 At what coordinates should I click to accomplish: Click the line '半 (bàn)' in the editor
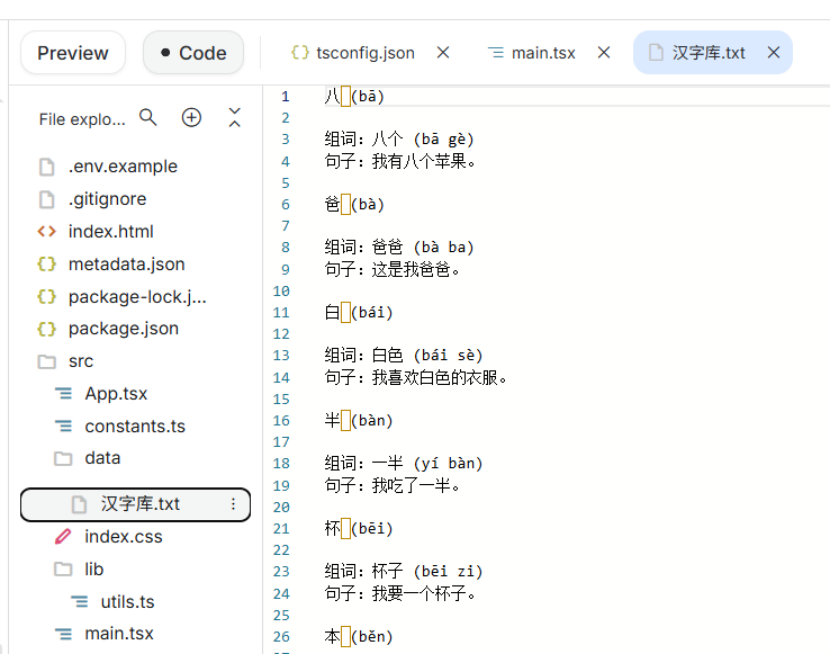pos(359,421)
